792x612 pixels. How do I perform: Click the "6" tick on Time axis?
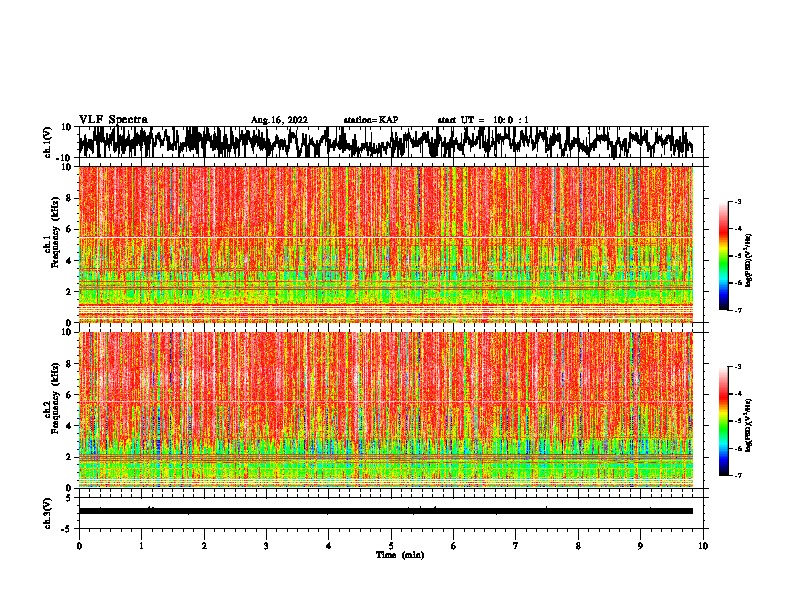454,546
